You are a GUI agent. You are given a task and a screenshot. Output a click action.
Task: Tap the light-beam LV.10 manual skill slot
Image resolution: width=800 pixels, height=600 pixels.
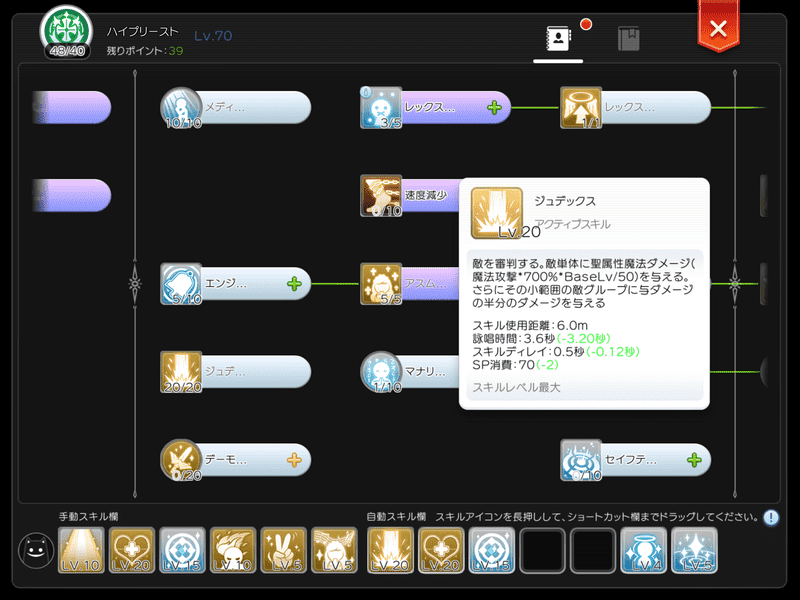pos(81,550)
